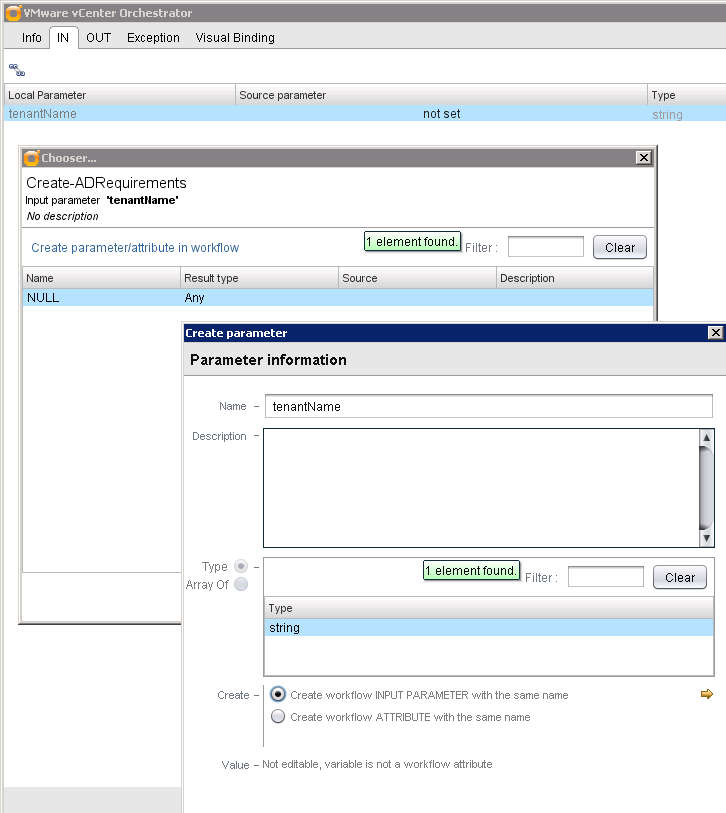Click the Name field containing tenantName

point(488,406)
